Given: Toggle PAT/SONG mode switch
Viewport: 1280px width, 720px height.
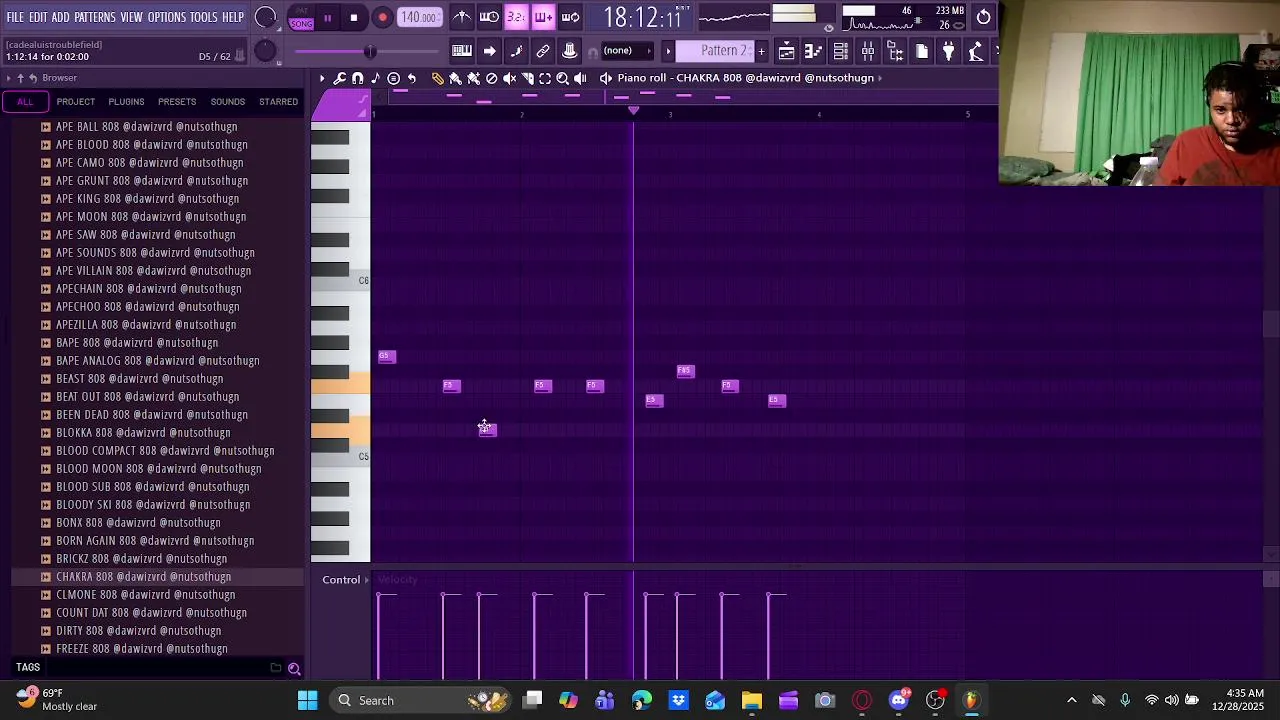Looking at the screenshot, I should click(x=301, y=19).
